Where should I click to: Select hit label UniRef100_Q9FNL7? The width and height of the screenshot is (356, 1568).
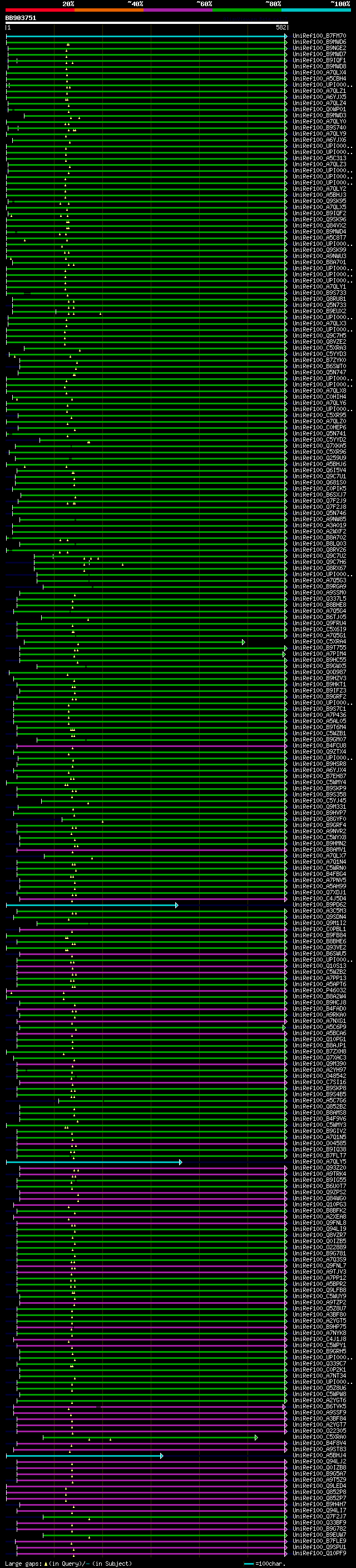coord(319,1266)
